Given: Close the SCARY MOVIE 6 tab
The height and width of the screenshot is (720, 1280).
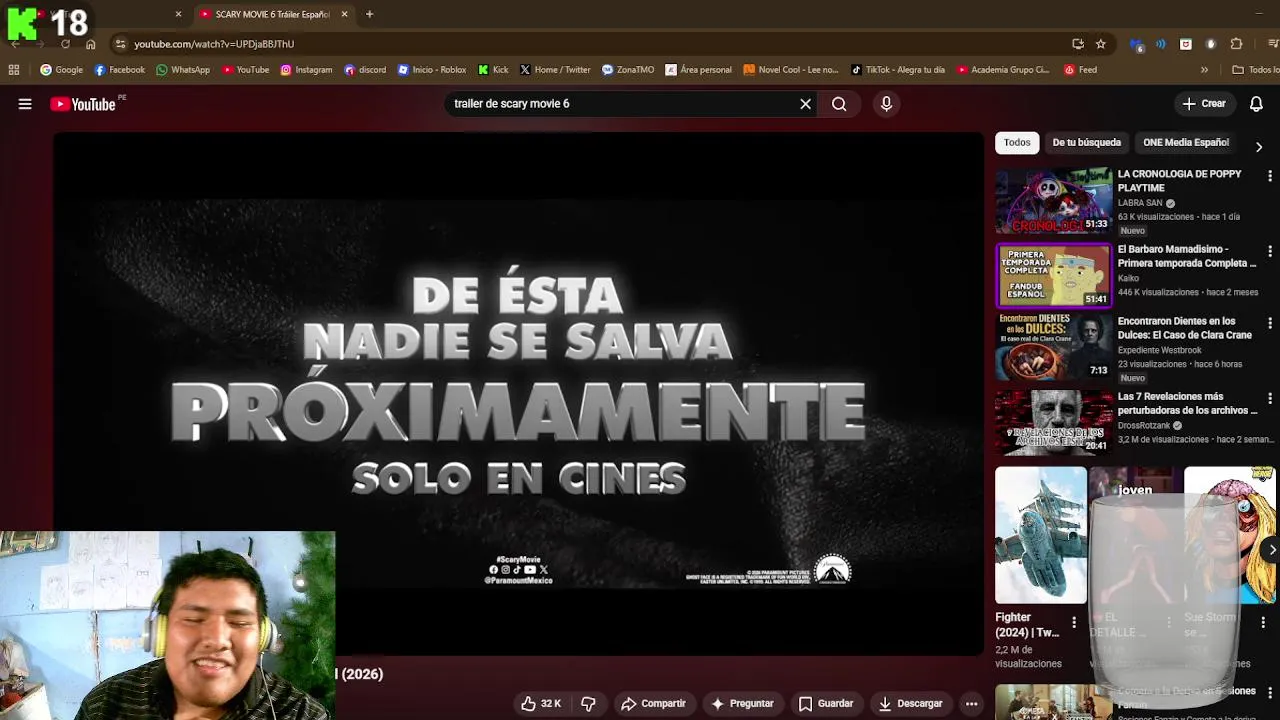Looking at the screenshot, I should coord(344,14).
